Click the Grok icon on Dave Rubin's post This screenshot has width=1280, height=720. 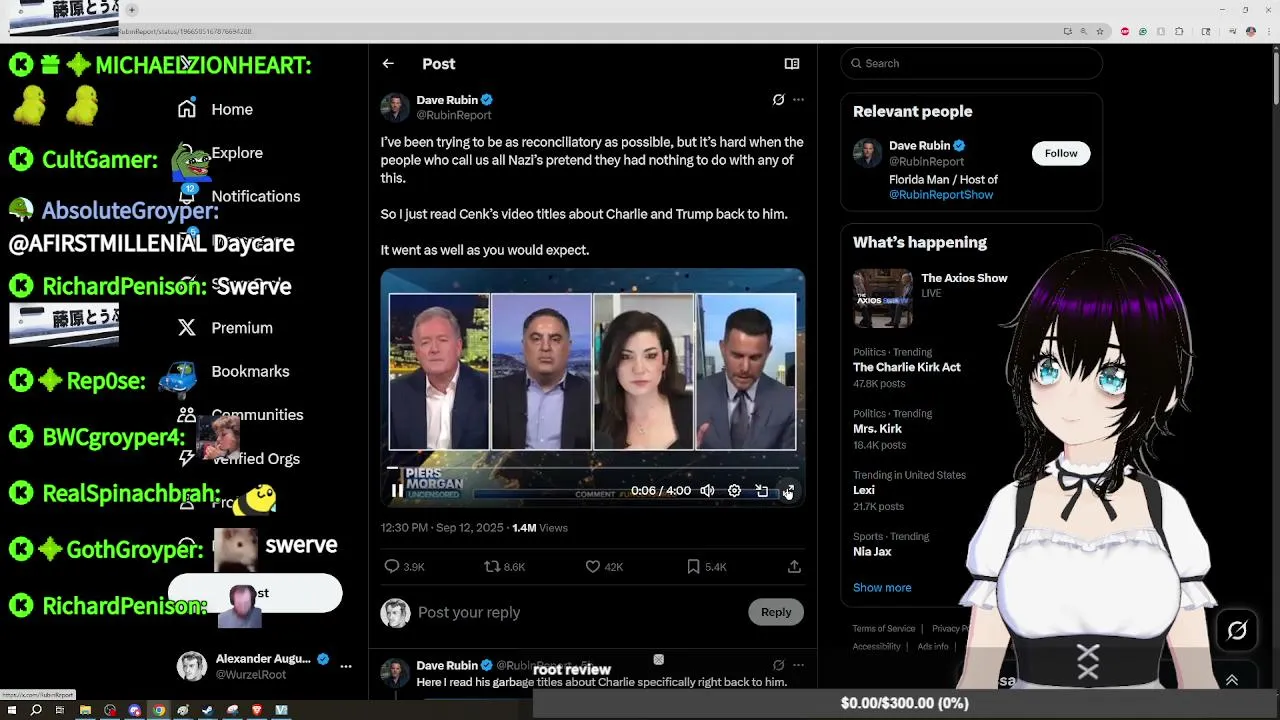pyautogui.click(x=778, y=100)
